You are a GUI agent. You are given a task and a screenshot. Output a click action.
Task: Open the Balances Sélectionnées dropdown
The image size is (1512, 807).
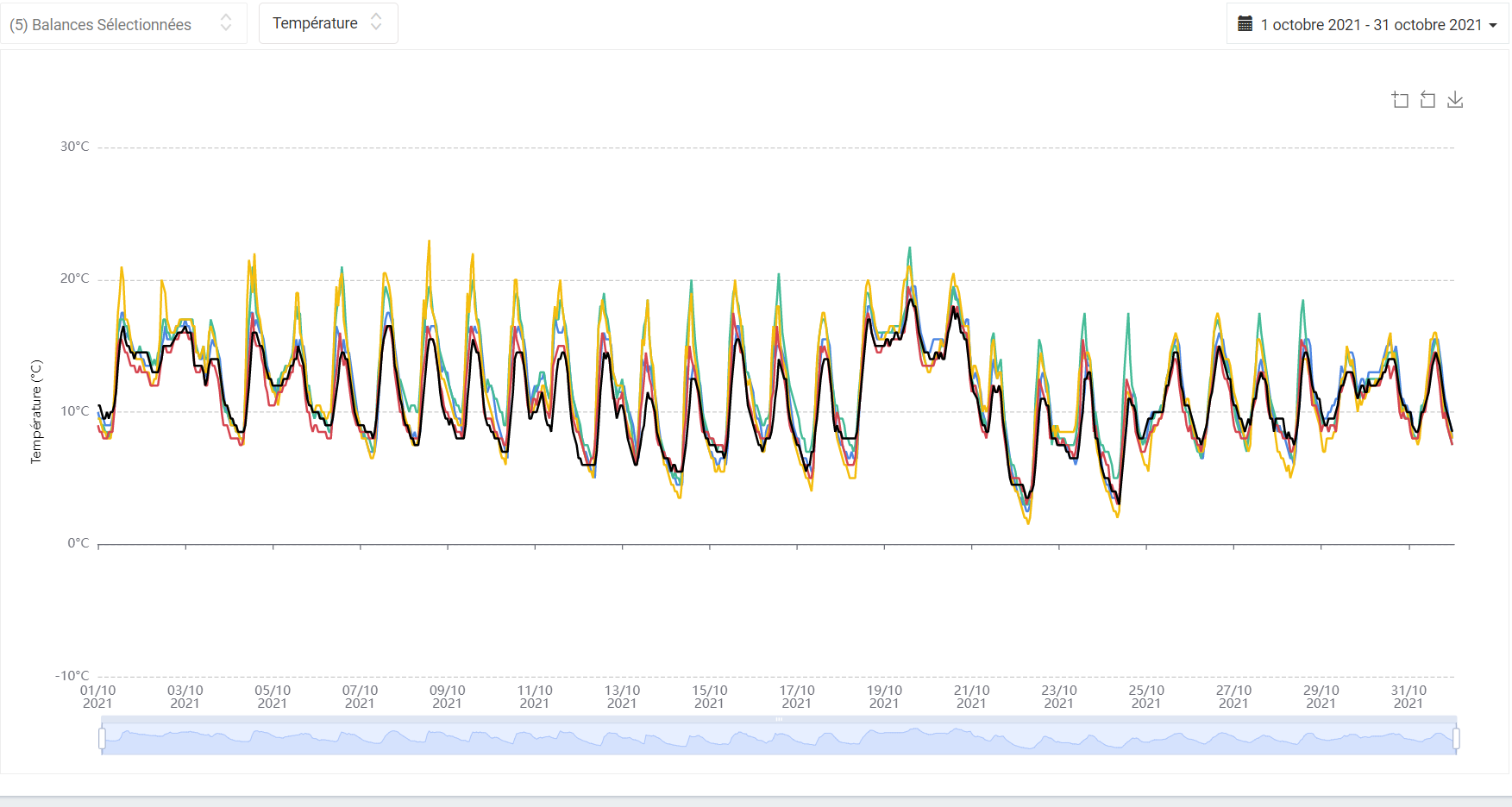pos(123,24)
